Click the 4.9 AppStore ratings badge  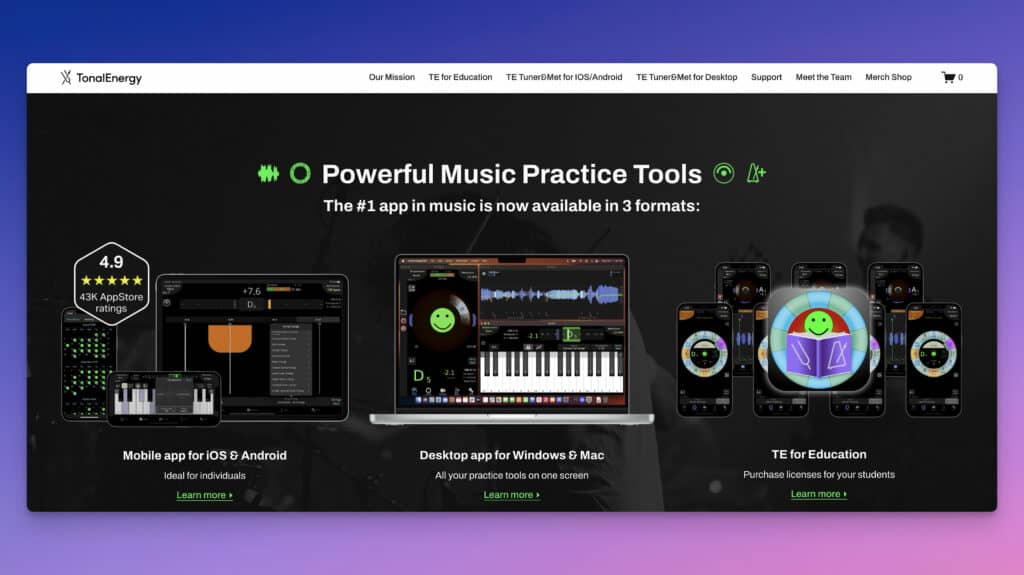point(112,284)
